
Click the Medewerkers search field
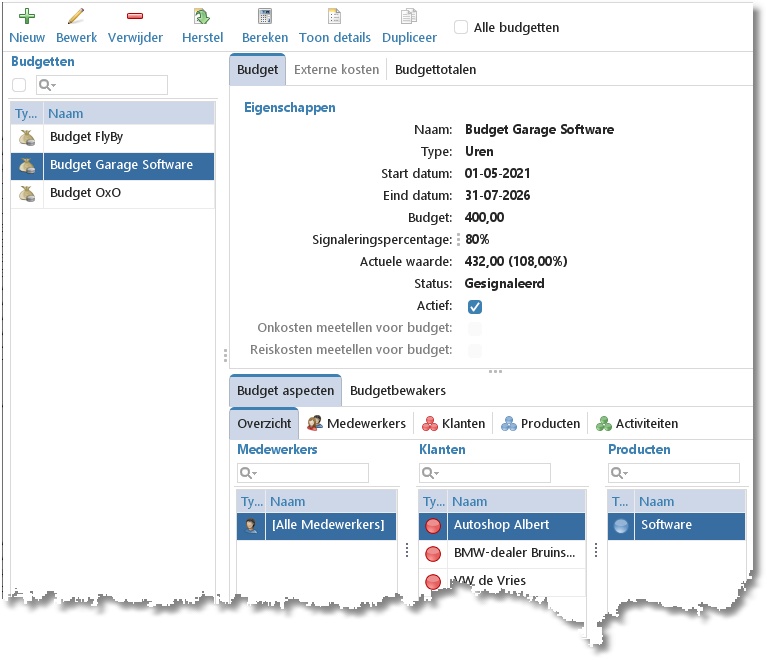(x=303, y=473)
